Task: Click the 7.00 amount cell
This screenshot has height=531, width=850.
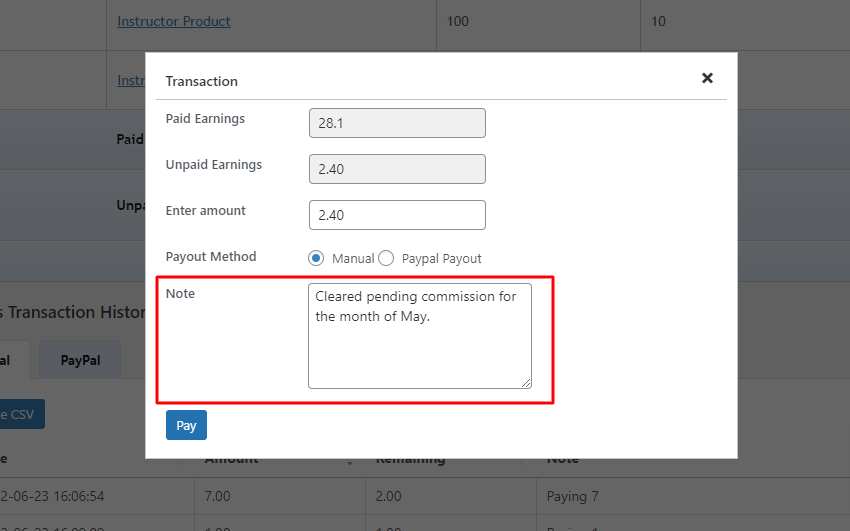Action: click(x=218, y=495)
